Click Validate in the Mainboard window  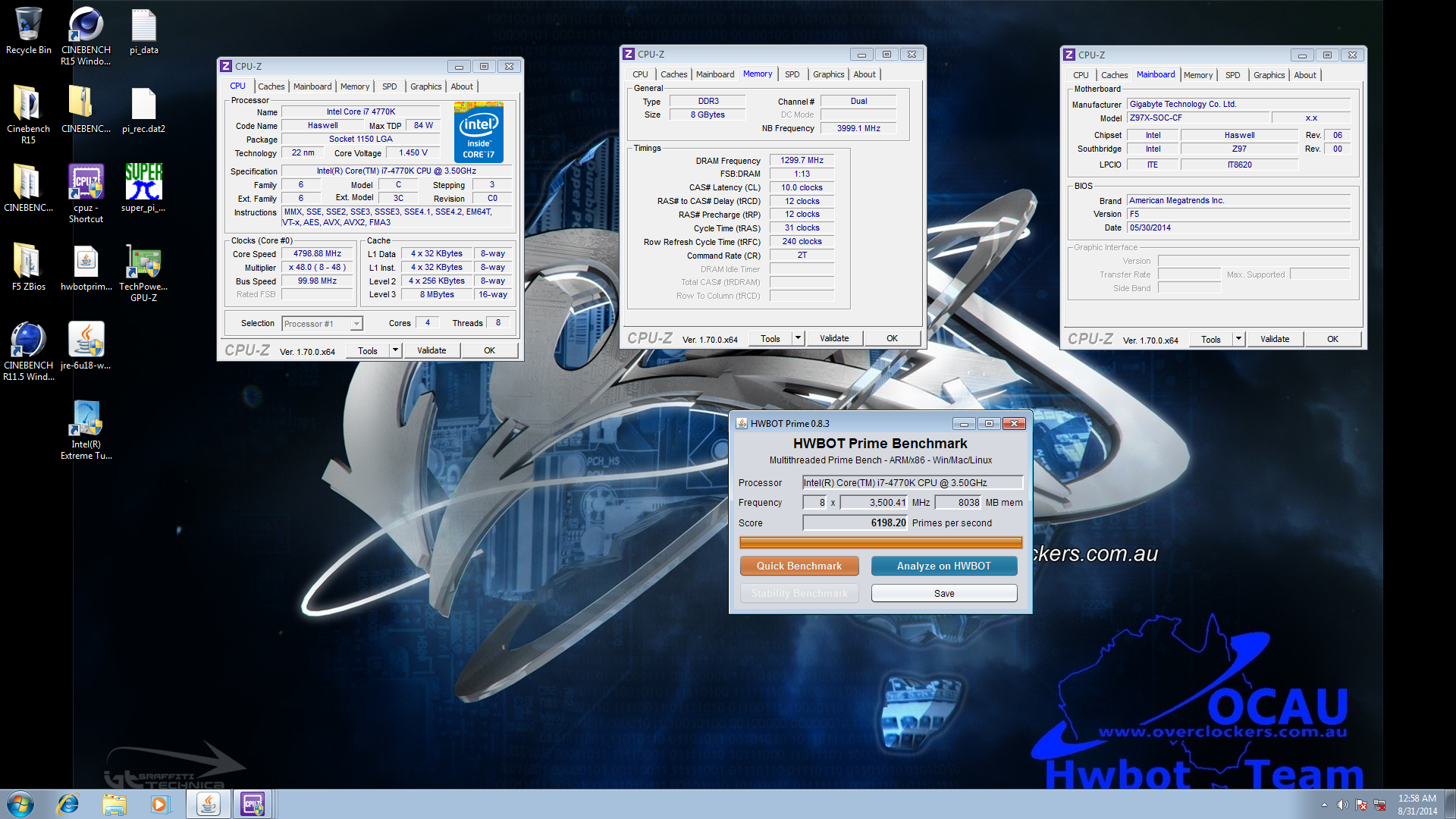(1275, 339)
